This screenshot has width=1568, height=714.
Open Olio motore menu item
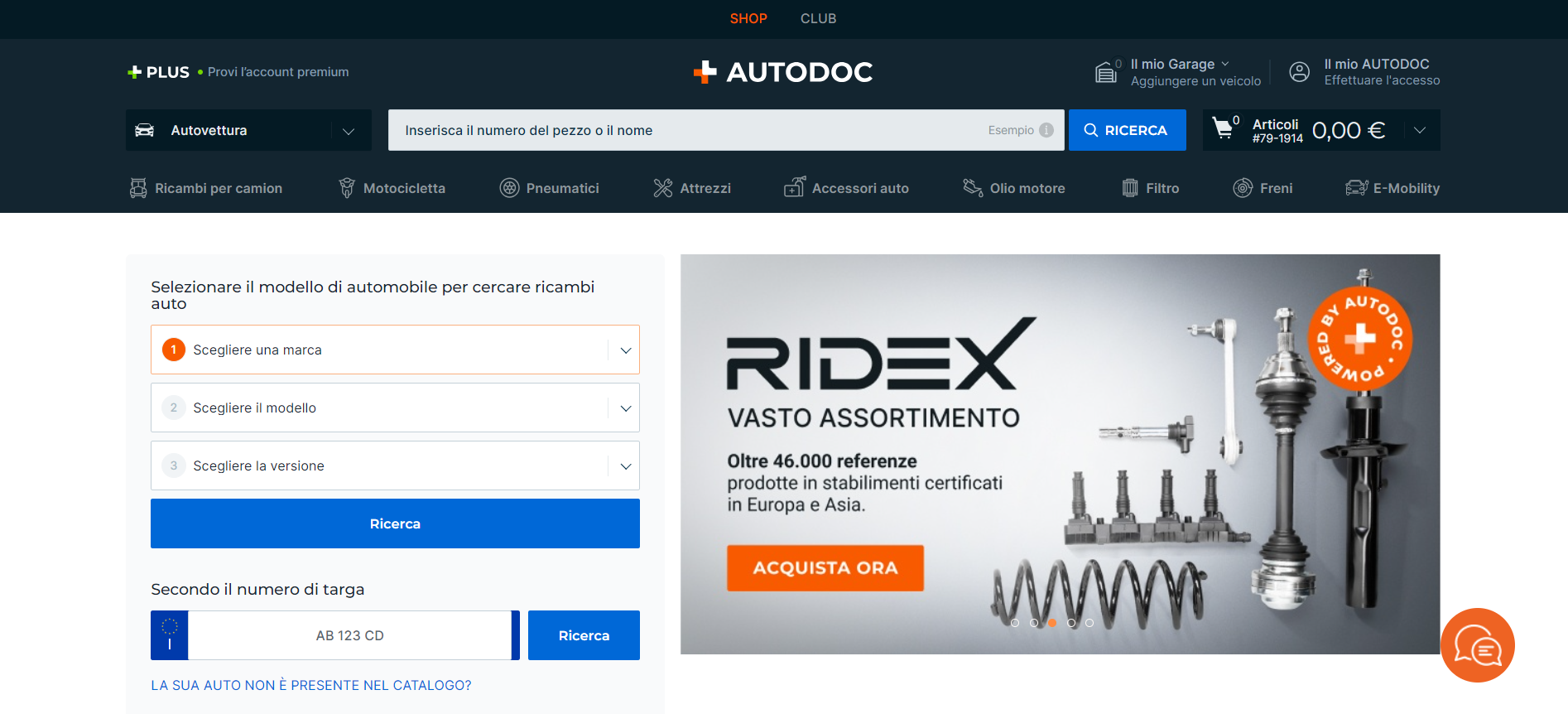pos(1014,188)
